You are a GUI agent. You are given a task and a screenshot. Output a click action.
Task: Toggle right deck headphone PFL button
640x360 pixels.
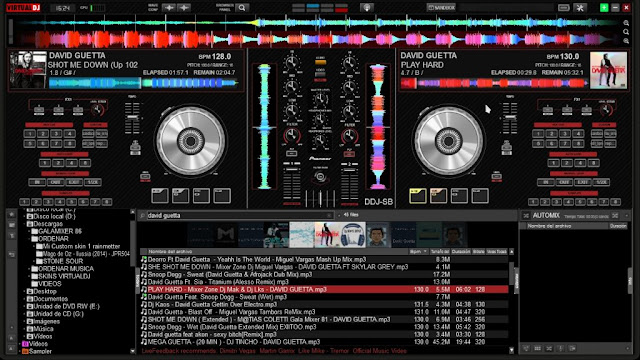coord(349,153)
